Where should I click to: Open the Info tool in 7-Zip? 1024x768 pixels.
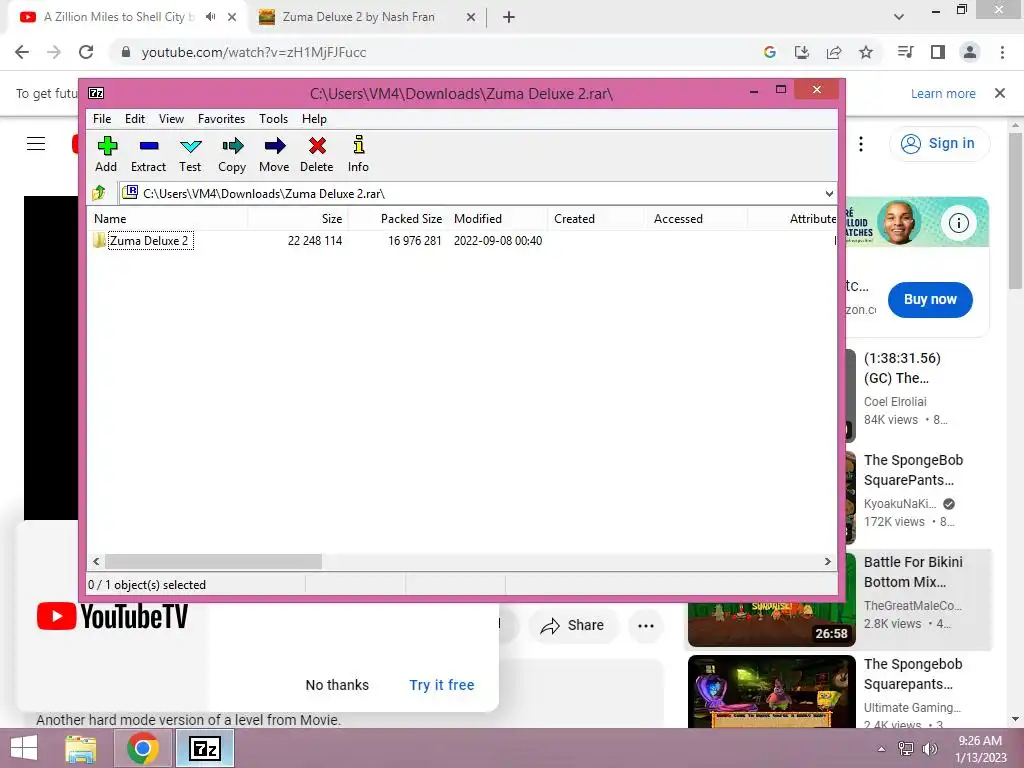[358, 155]
